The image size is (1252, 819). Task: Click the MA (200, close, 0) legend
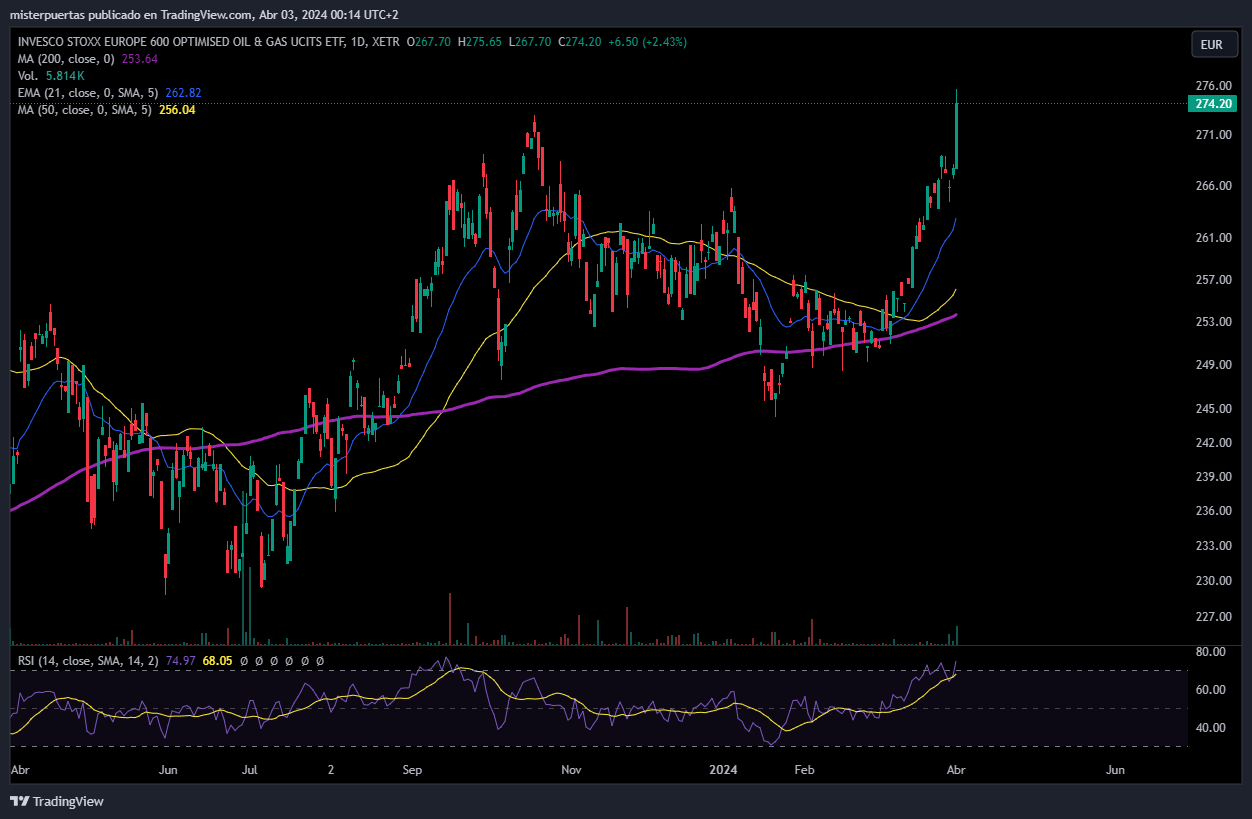[x=64, y=59]
